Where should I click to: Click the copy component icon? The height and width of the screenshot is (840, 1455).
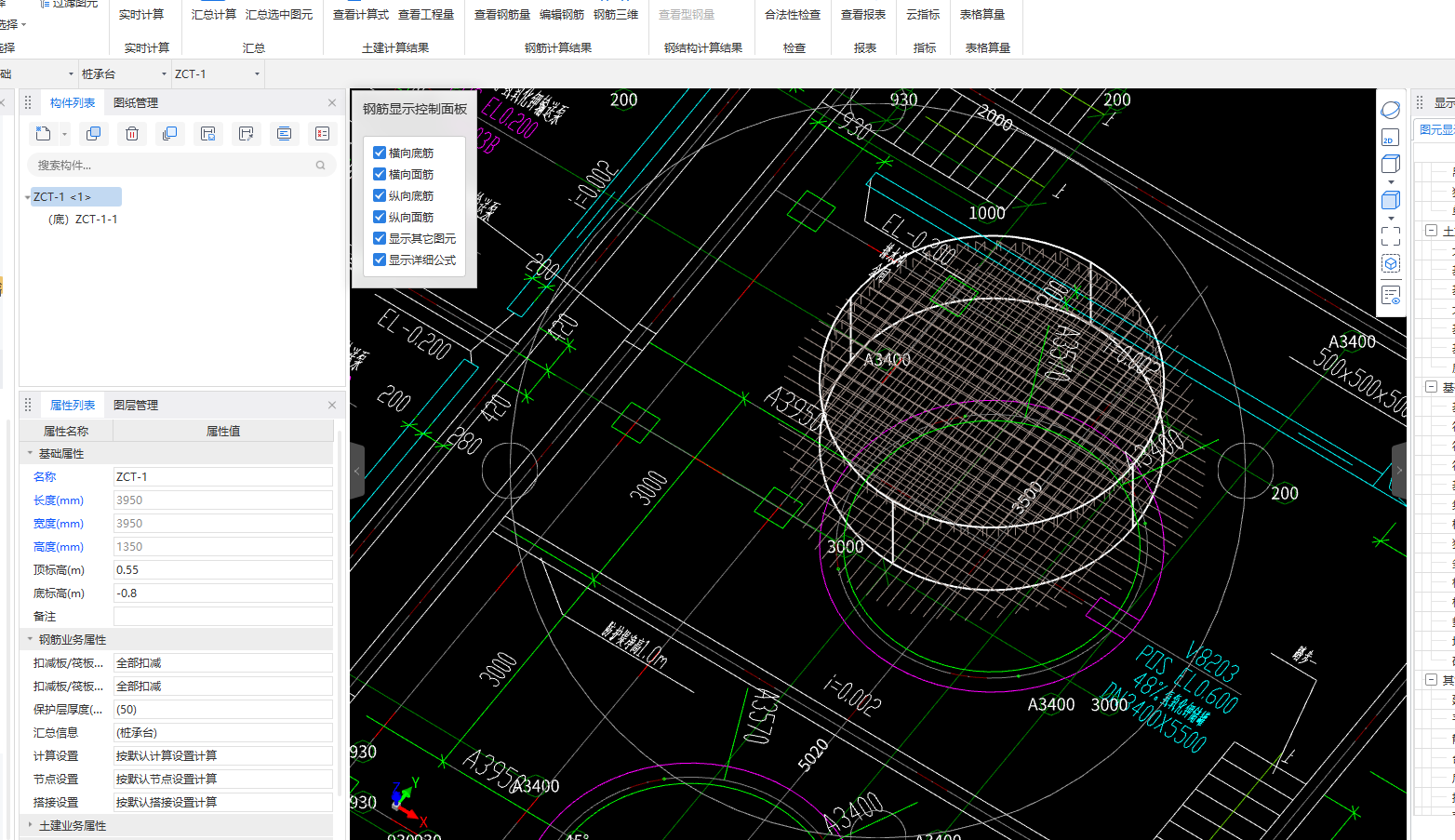click(93, 134)
